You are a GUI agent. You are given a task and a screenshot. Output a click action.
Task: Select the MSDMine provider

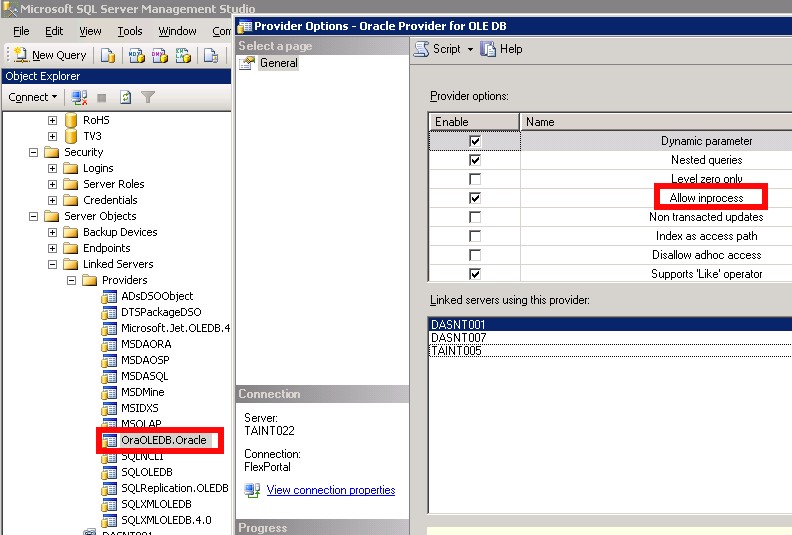(143, 392)
